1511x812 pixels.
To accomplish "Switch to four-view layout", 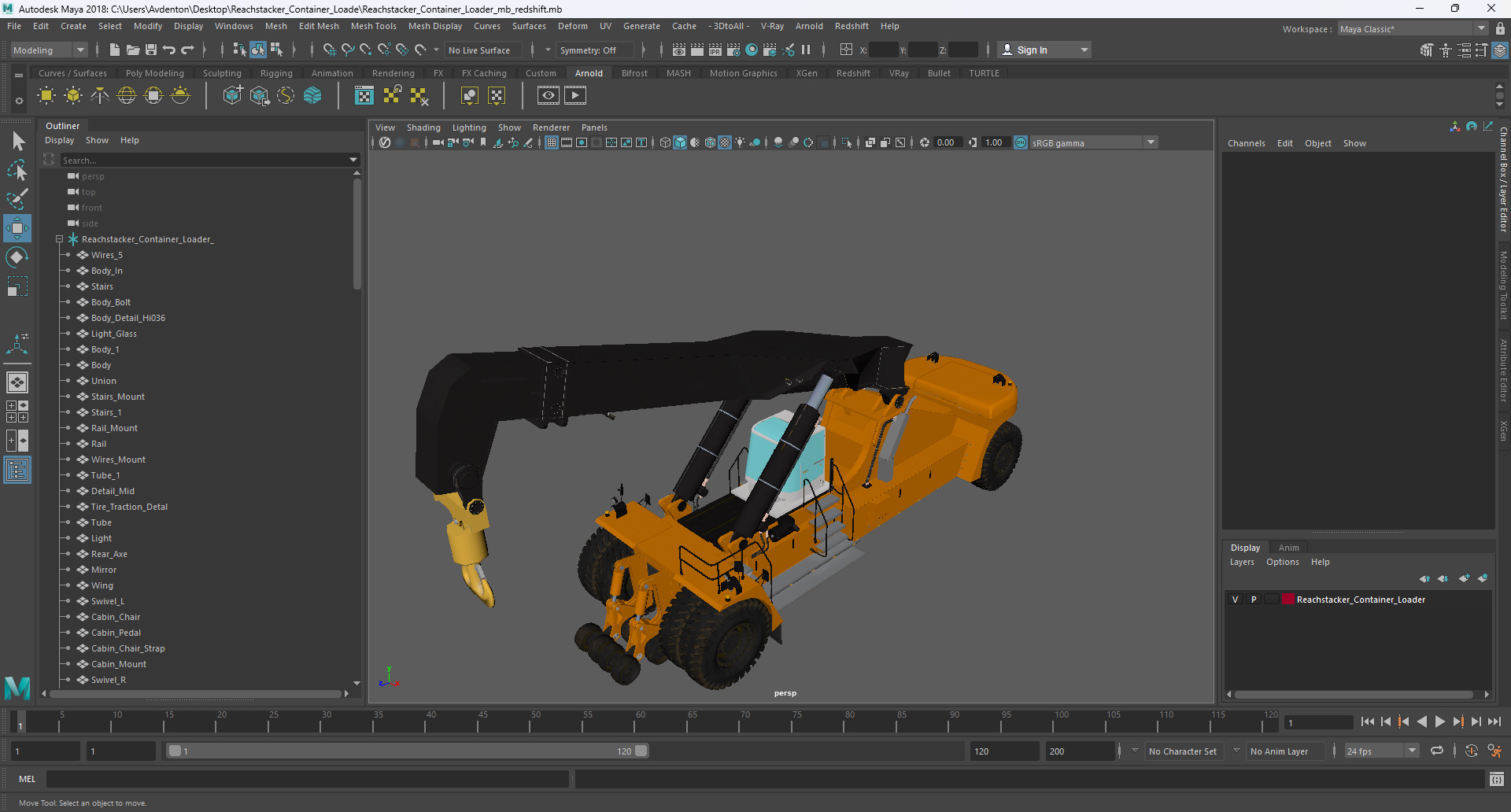I will [x=17, y=412].
